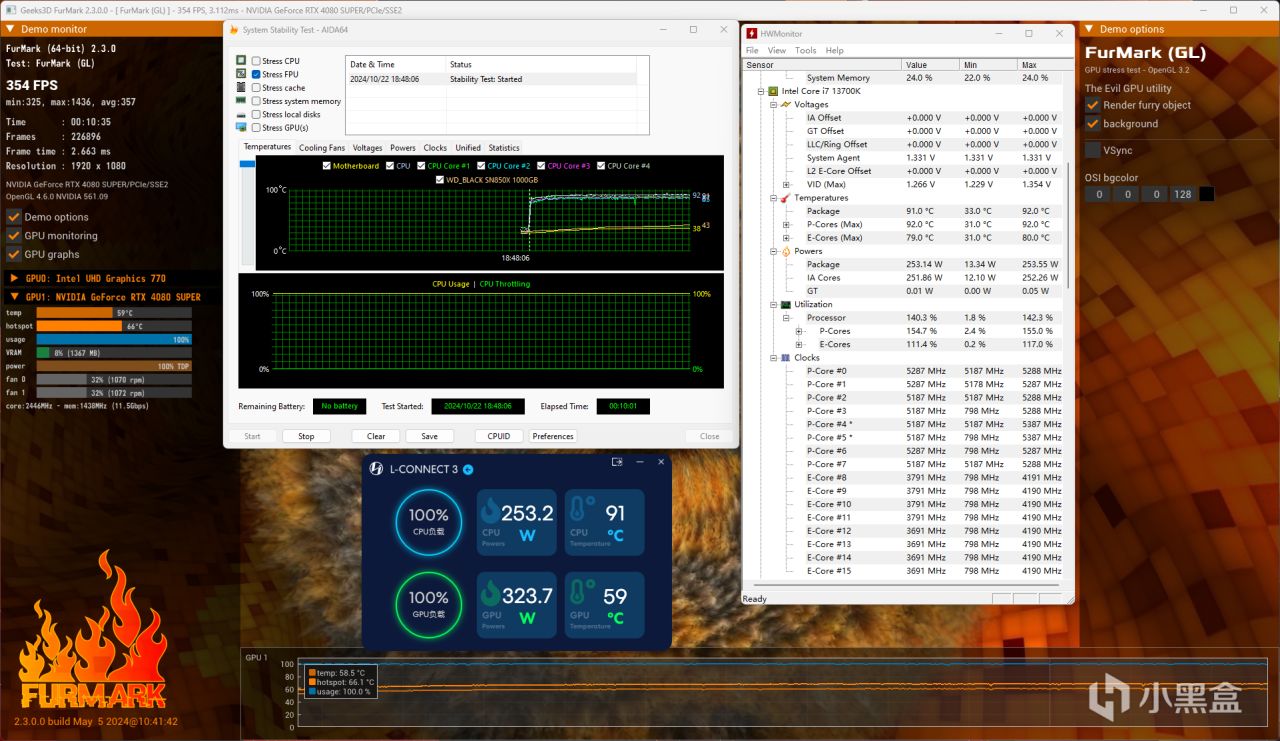Click the Value column header in HWMonitor

point(931,64)
